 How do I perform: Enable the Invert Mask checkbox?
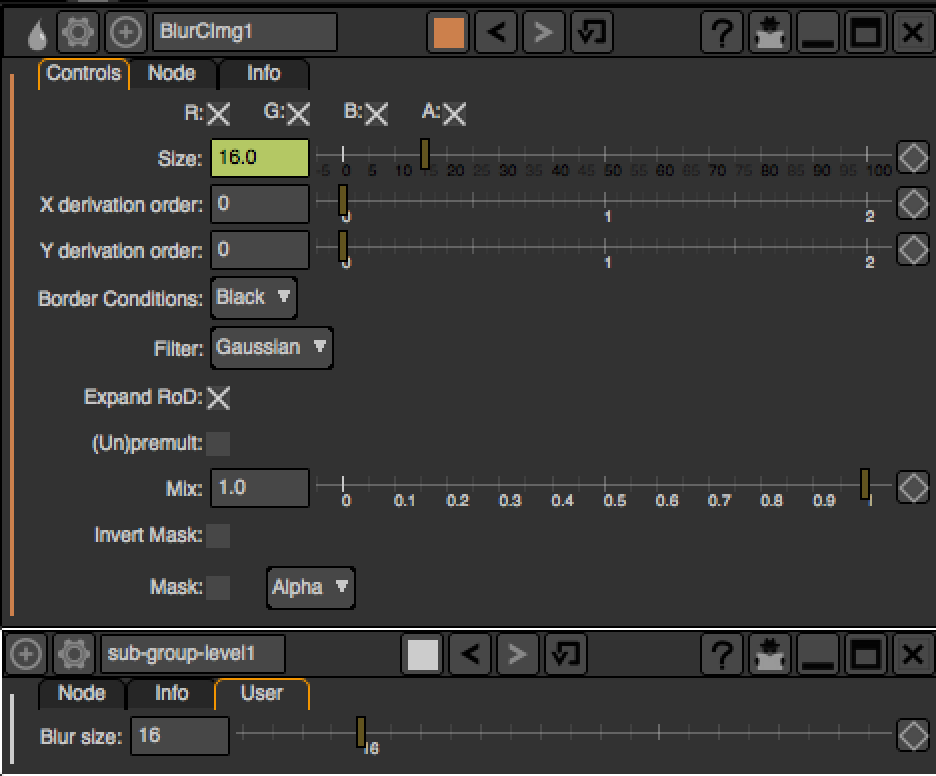coord(218,536)
